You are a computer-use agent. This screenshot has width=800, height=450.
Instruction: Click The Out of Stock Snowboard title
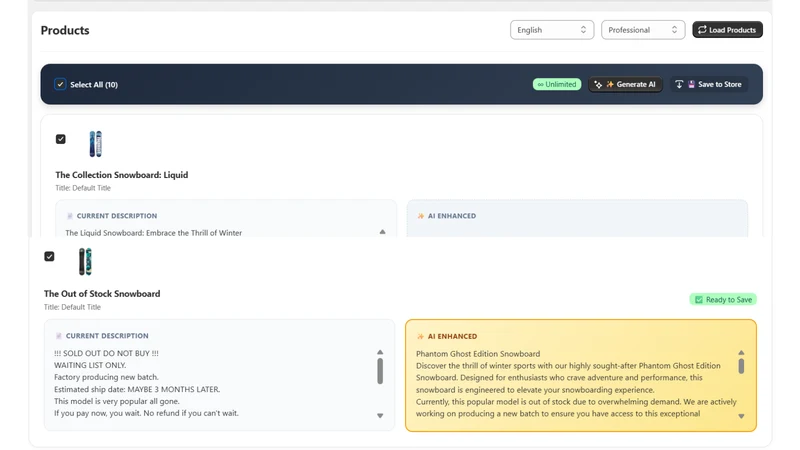pos(102,294)
